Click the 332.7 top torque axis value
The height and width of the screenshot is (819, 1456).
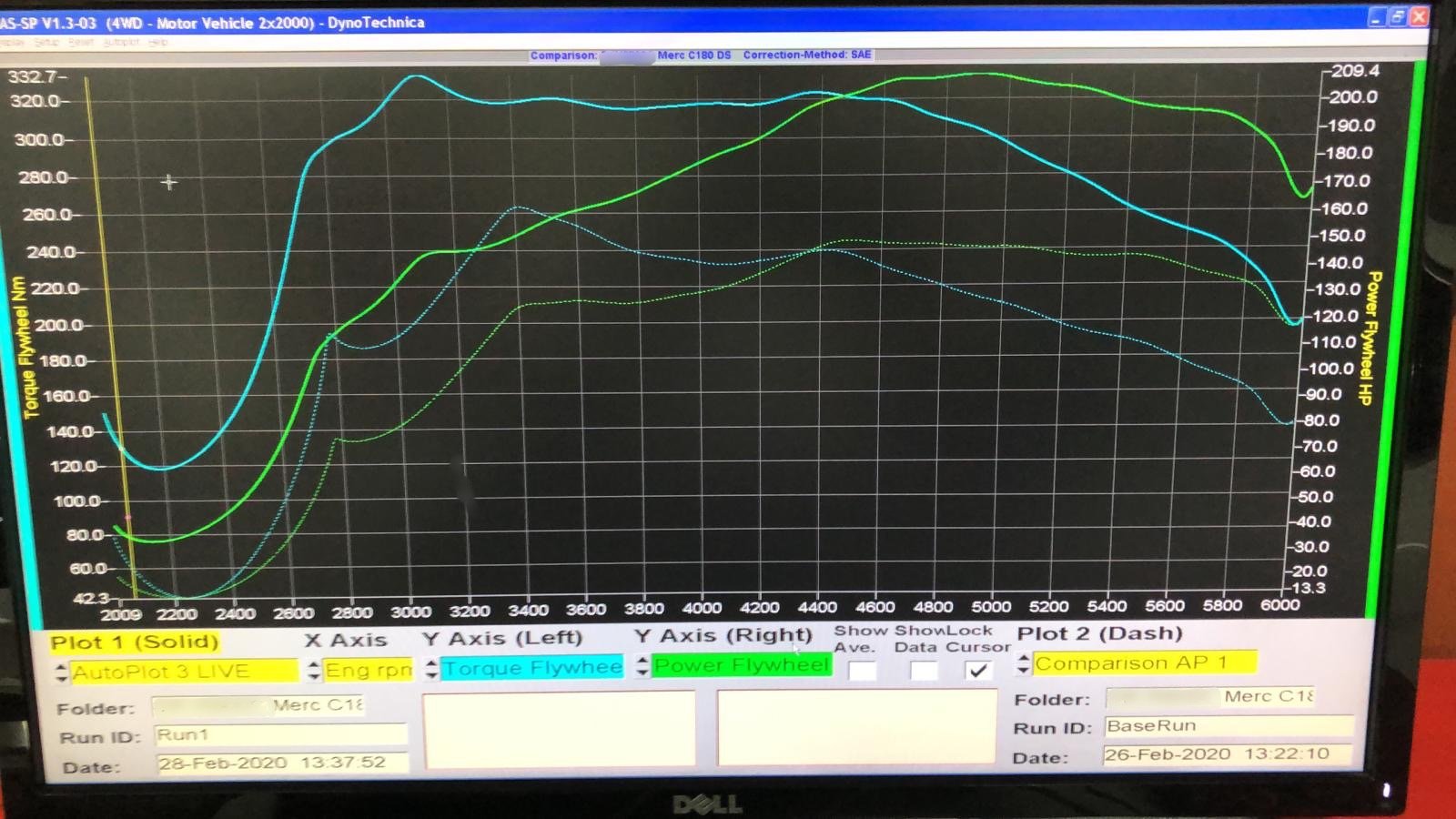tap(33, 76)
